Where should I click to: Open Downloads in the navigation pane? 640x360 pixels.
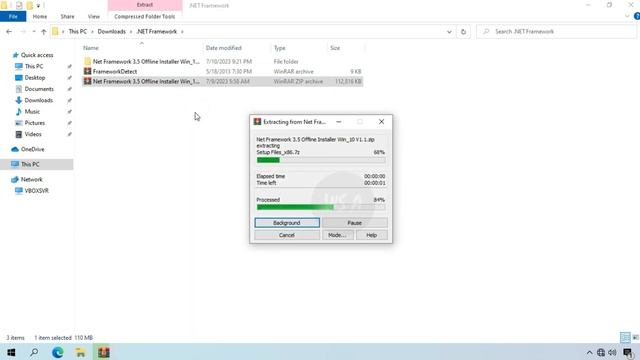pos(38,100)
